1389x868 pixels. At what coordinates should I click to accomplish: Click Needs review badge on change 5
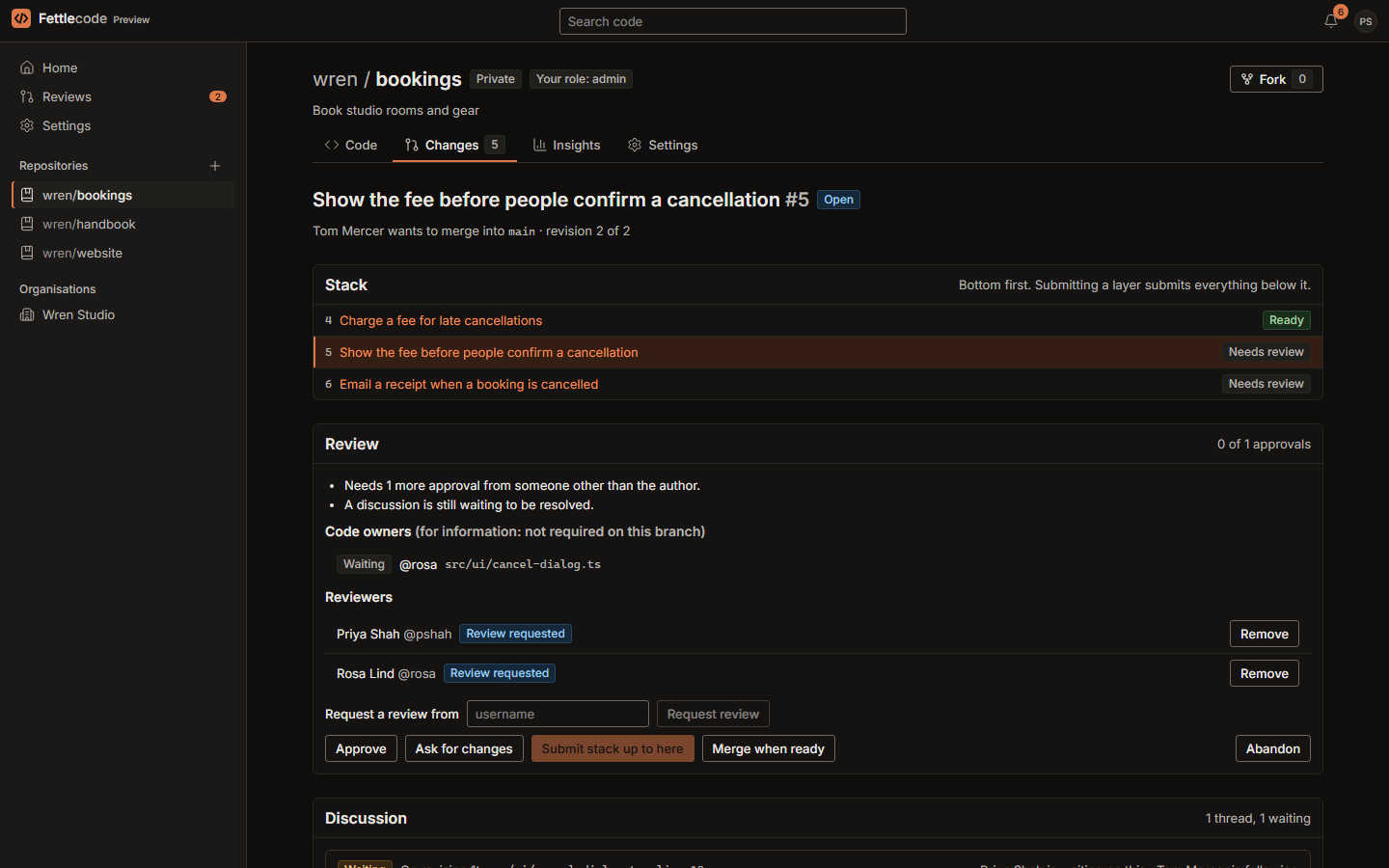coord(1266,352)
